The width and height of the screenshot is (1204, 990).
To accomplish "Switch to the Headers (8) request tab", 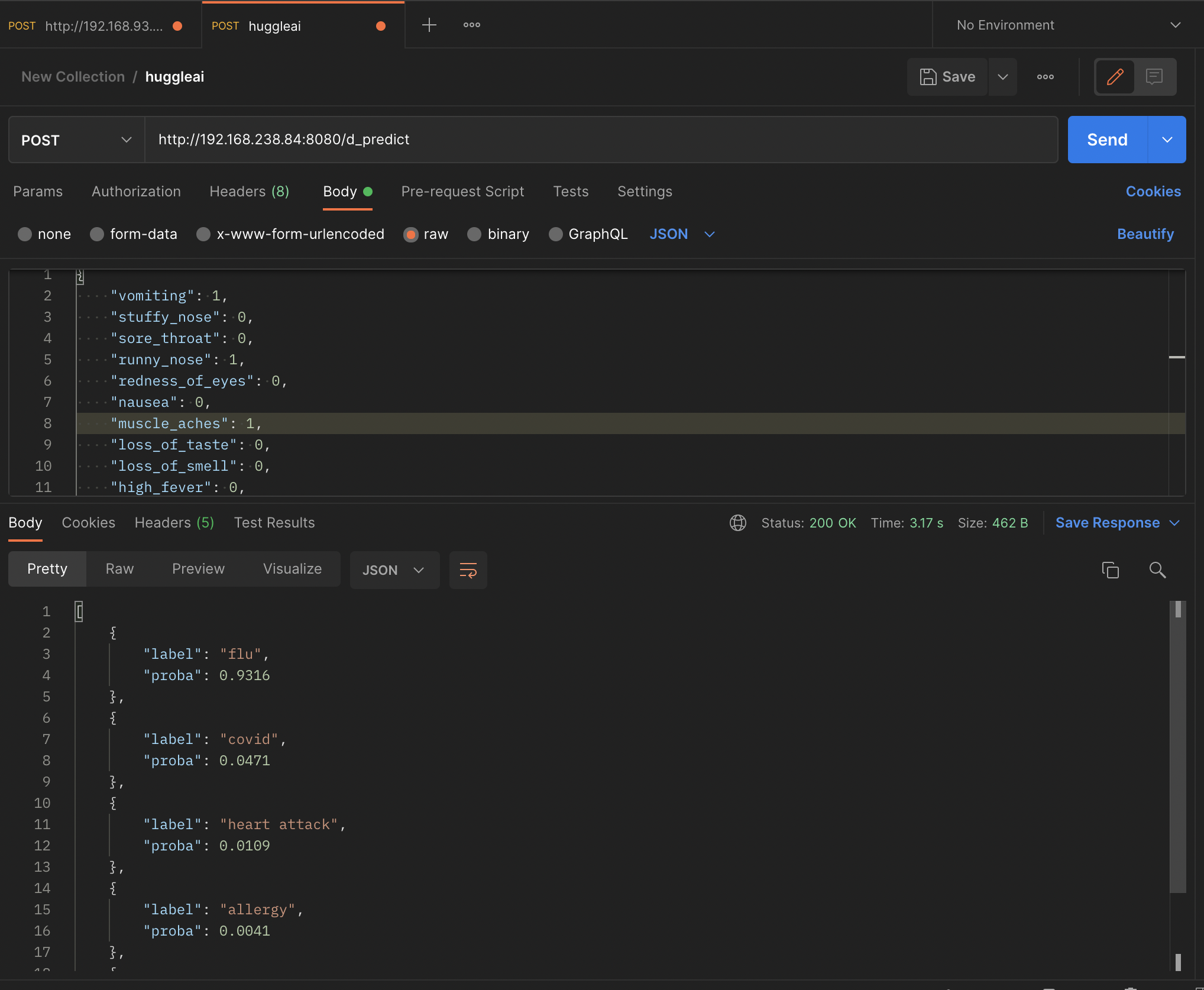I will [249, 192].
